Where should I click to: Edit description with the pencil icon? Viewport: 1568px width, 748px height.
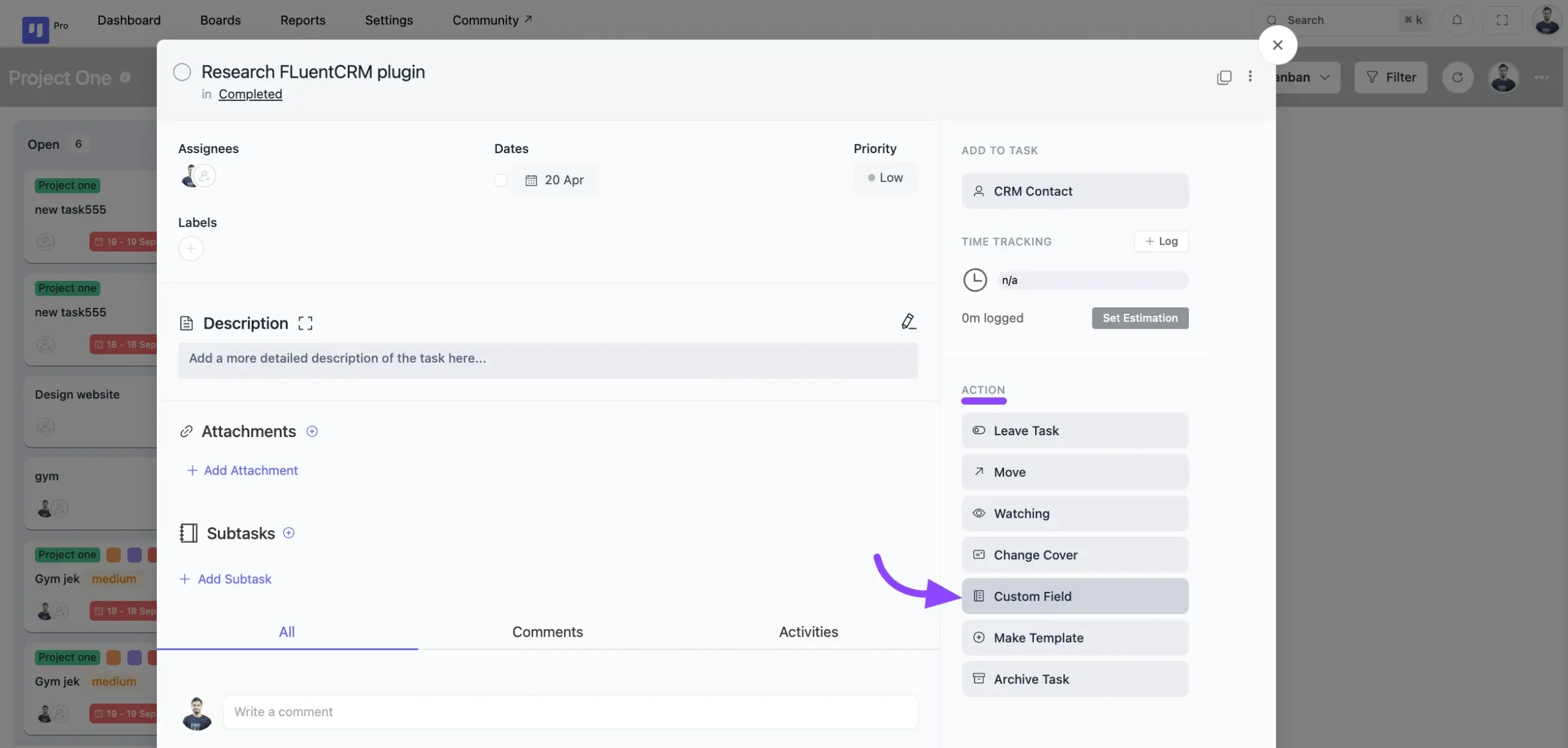pyautogui.click(x=908, y=321)
